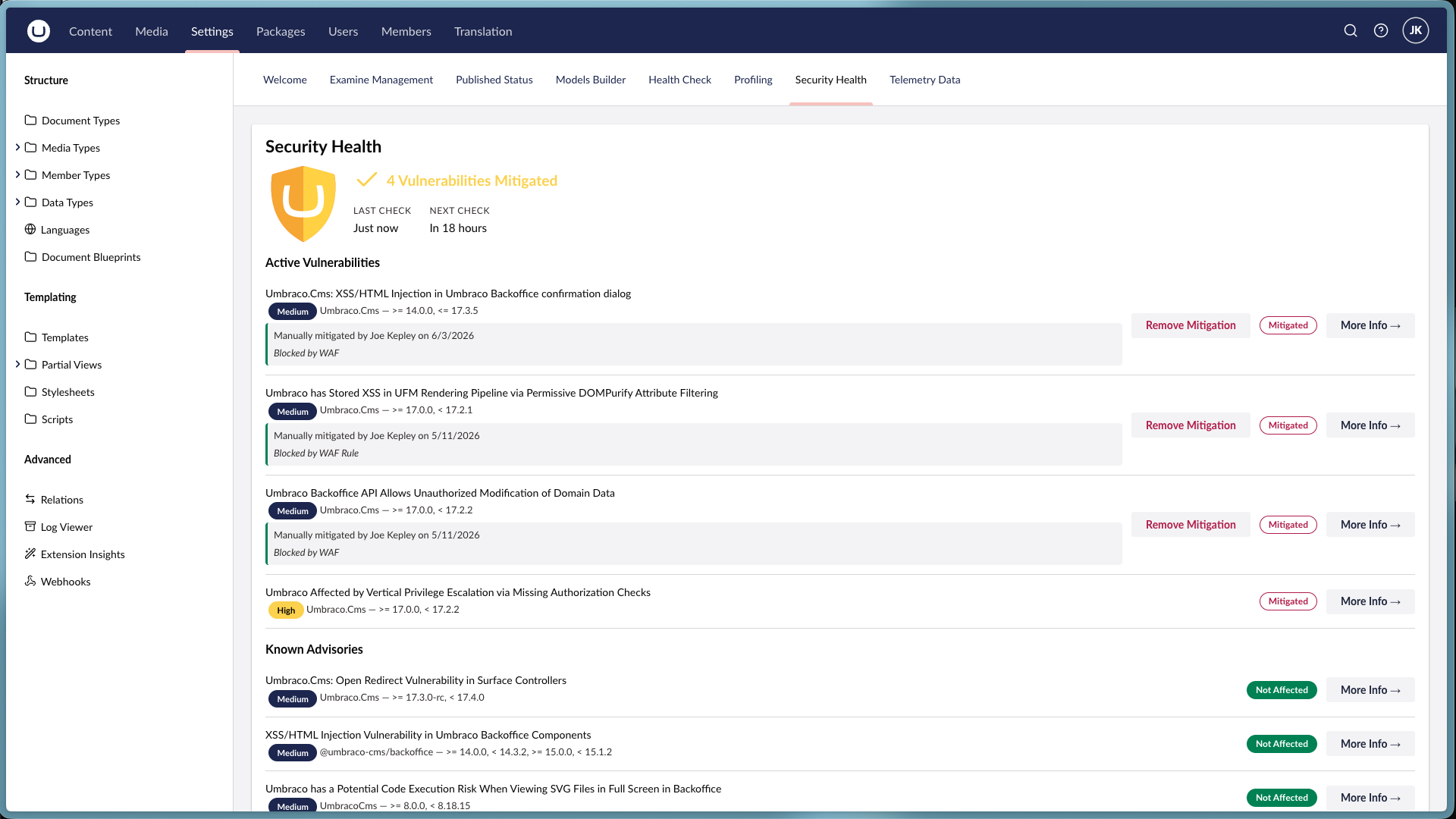The image size is (1456, 819).
Task: Click the 'Blocked by WAF Rule' note
Action: tap(316, 453)
